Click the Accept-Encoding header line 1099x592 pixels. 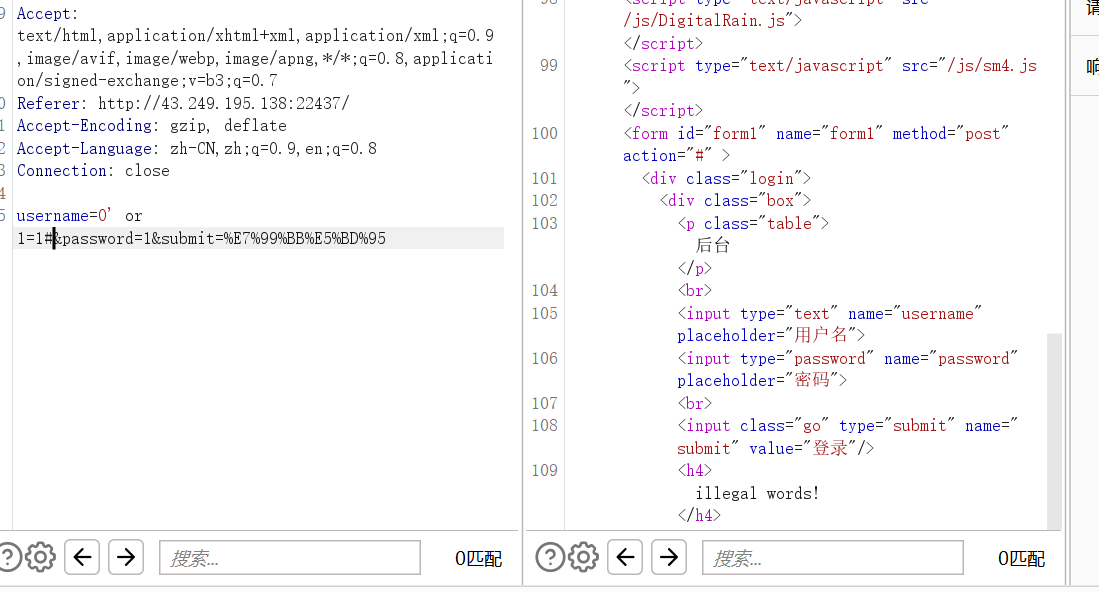click(x=151, y=126)
